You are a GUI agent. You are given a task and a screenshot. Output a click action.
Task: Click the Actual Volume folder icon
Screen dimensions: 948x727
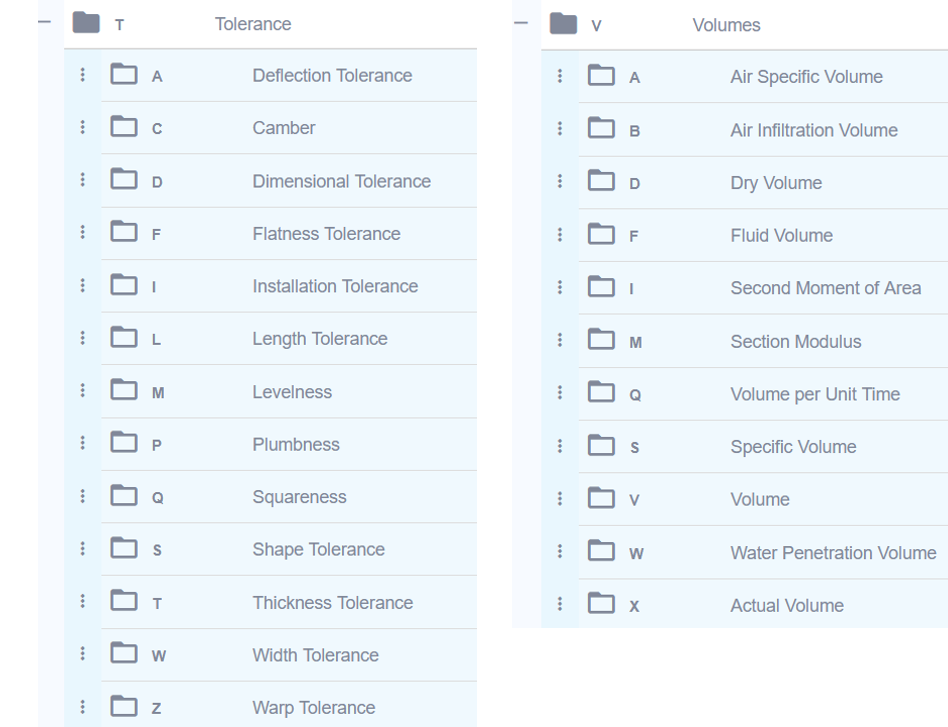(601, 606)
